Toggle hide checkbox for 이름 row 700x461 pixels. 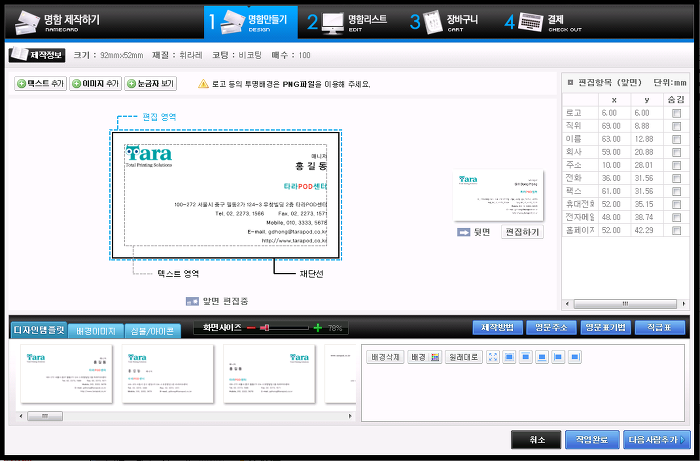coord(676,139)
